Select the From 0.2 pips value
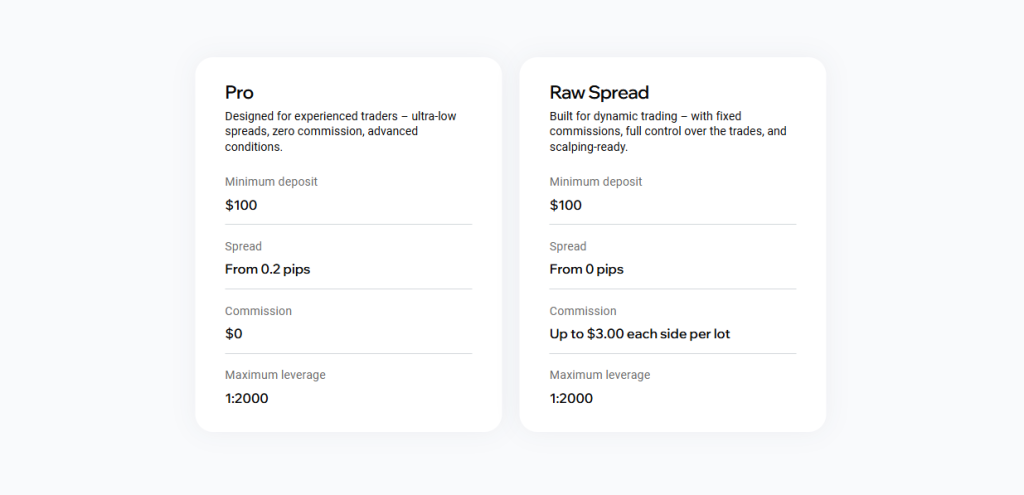Image resolution: width=1024 pixels, height=495 pixels. [267, 269]
